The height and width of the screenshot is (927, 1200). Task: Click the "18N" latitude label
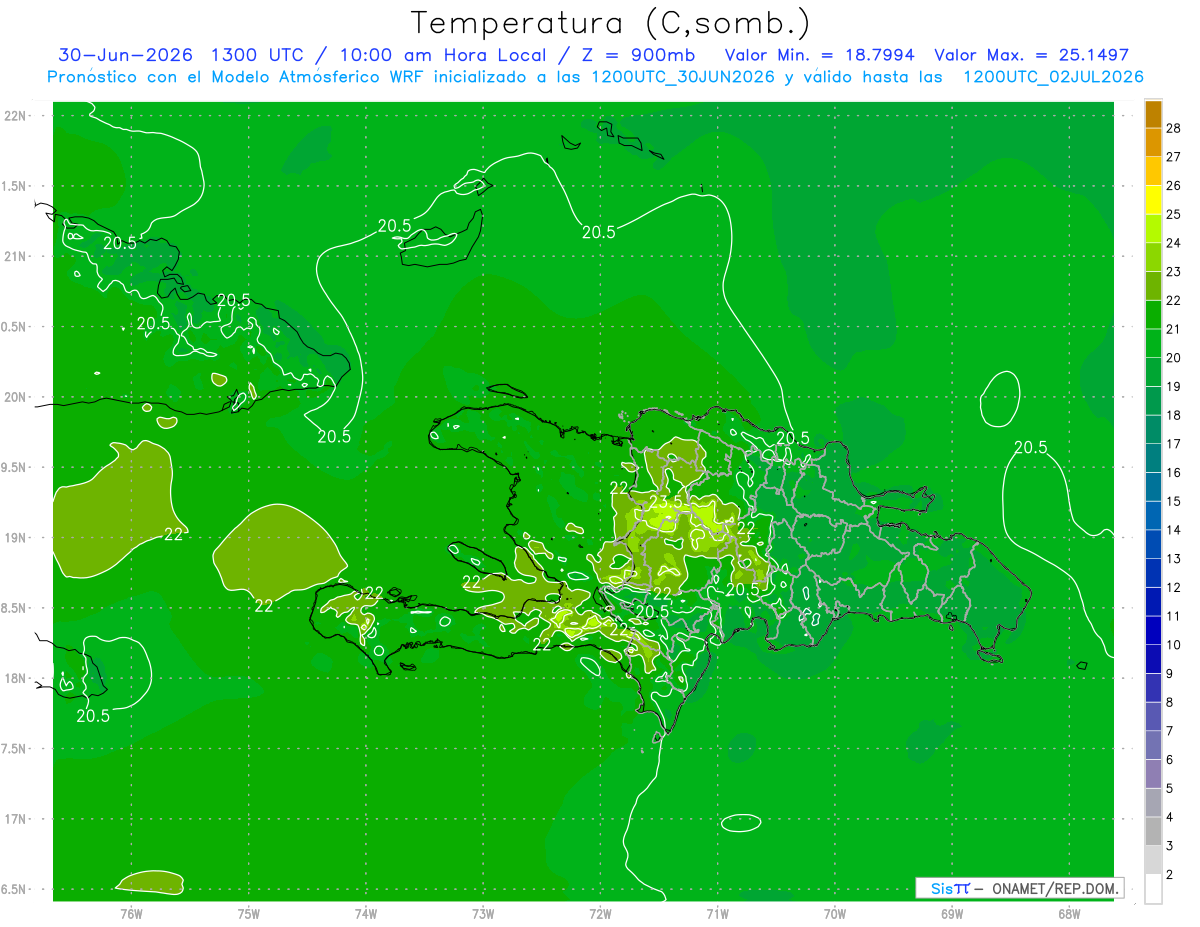coord(17,678)
